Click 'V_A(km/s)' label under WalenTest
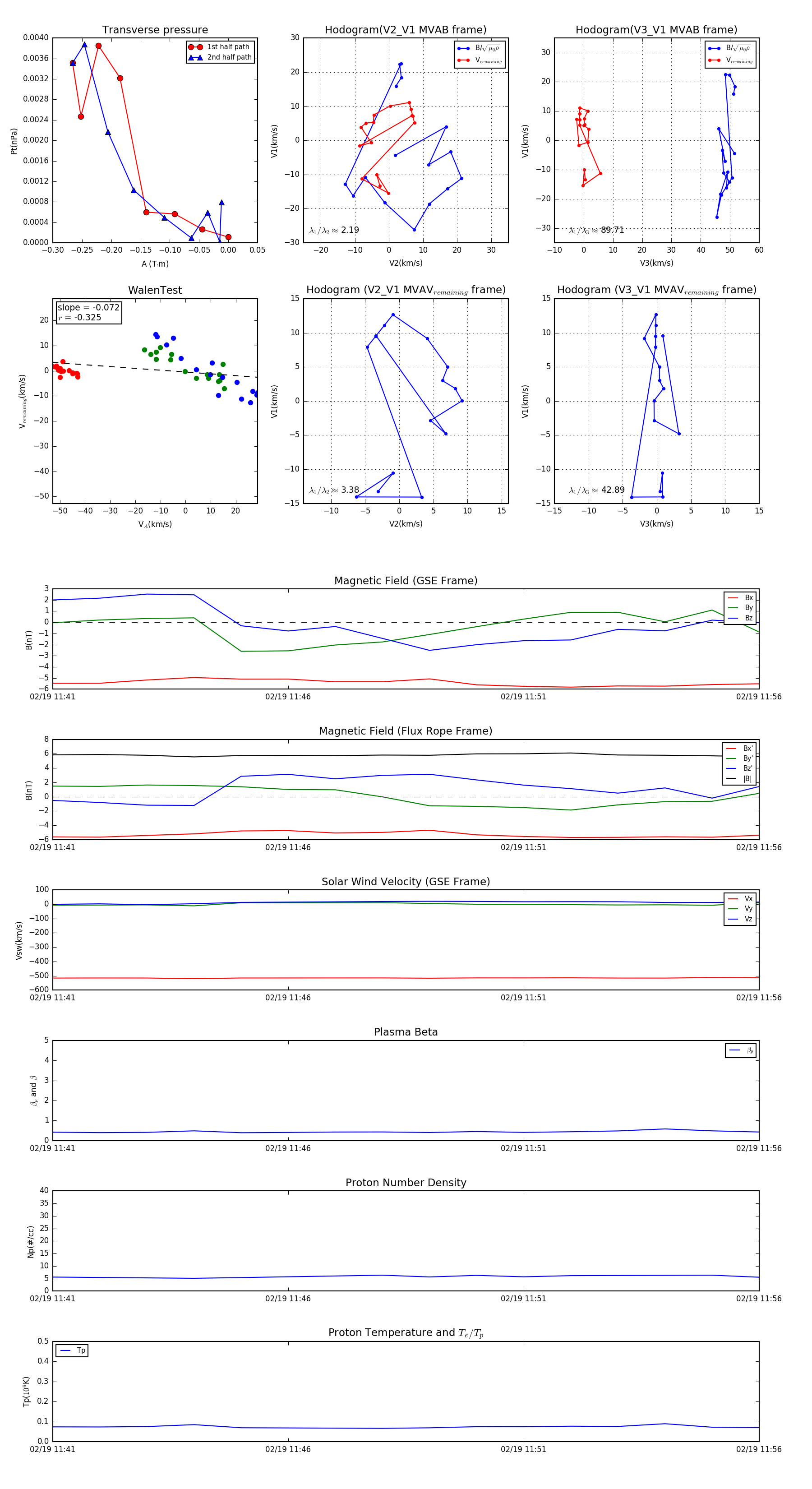This screenshot has width=812, height=1489. click(155, 524)
